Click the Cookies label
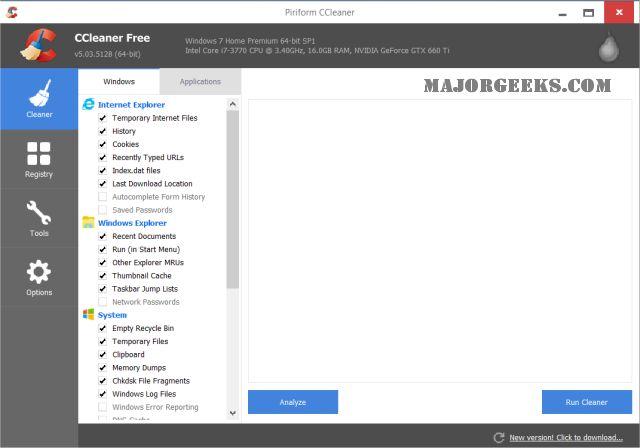This screenshot has height=448, width=640. click(126, 144)
